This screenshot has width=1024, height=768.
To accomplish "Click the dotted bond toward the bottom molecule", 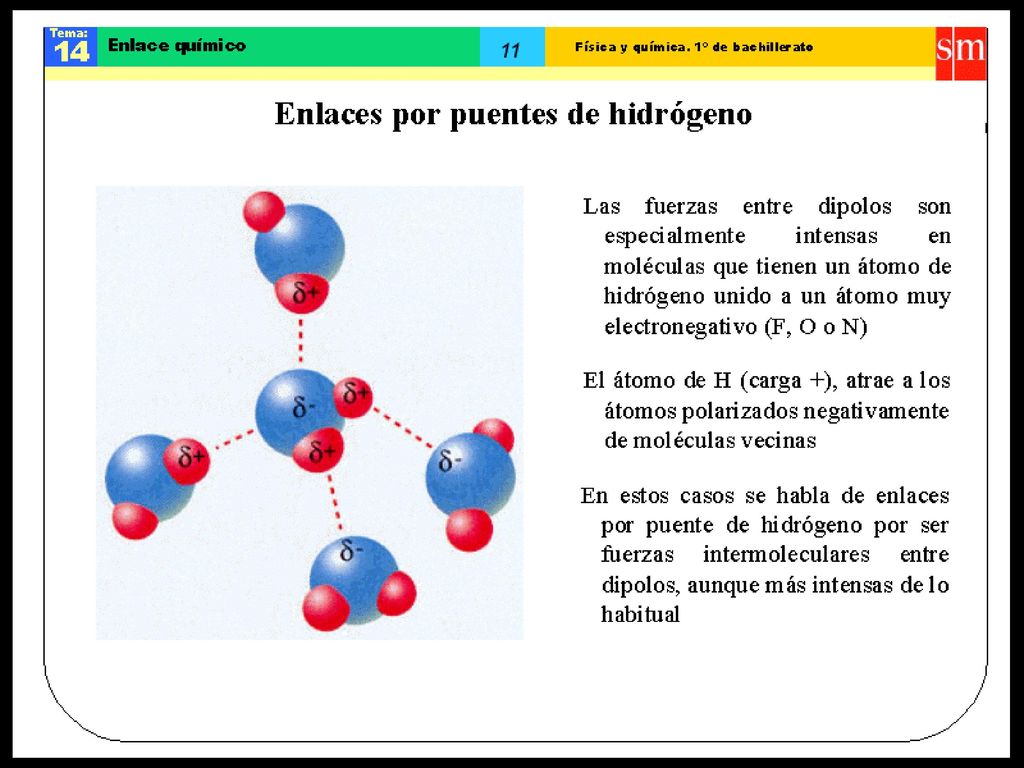I will 334,502.
